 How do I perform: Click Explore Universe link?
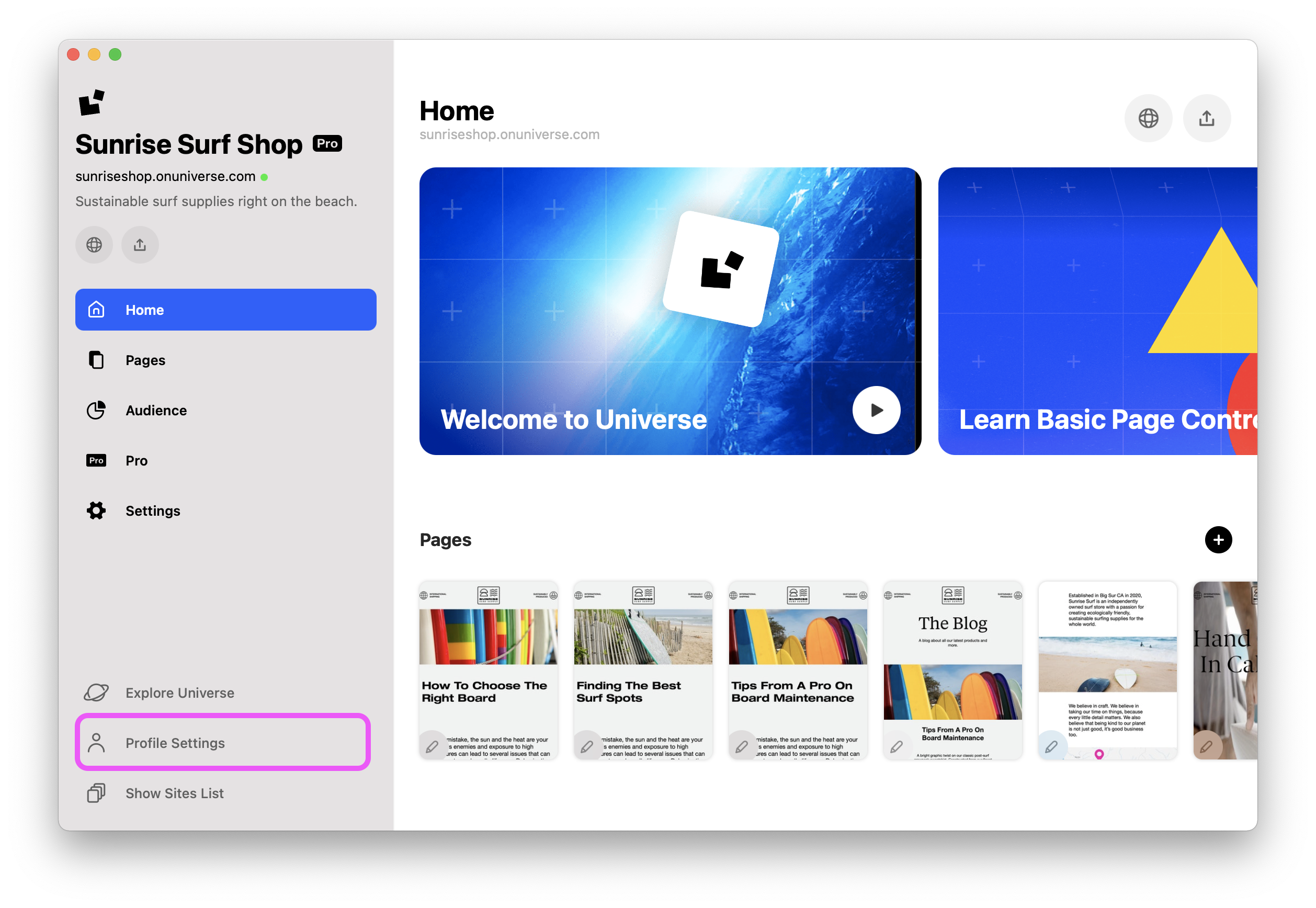click(x=179, y=693)
